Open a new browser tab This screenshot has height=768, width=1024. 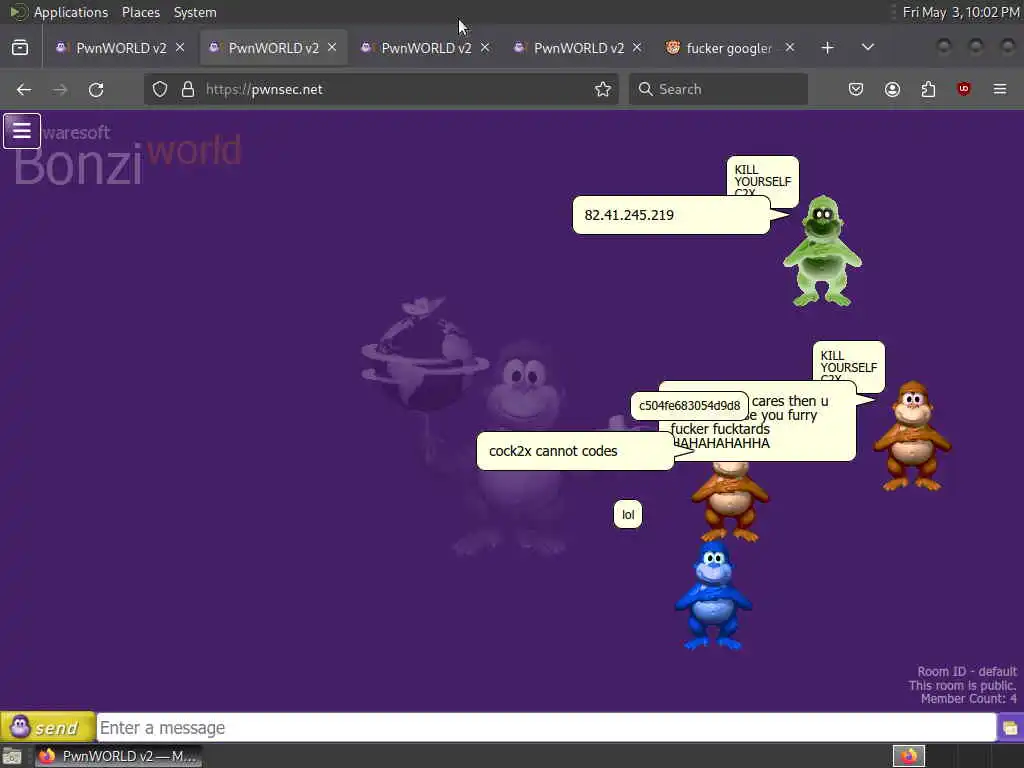827,48
